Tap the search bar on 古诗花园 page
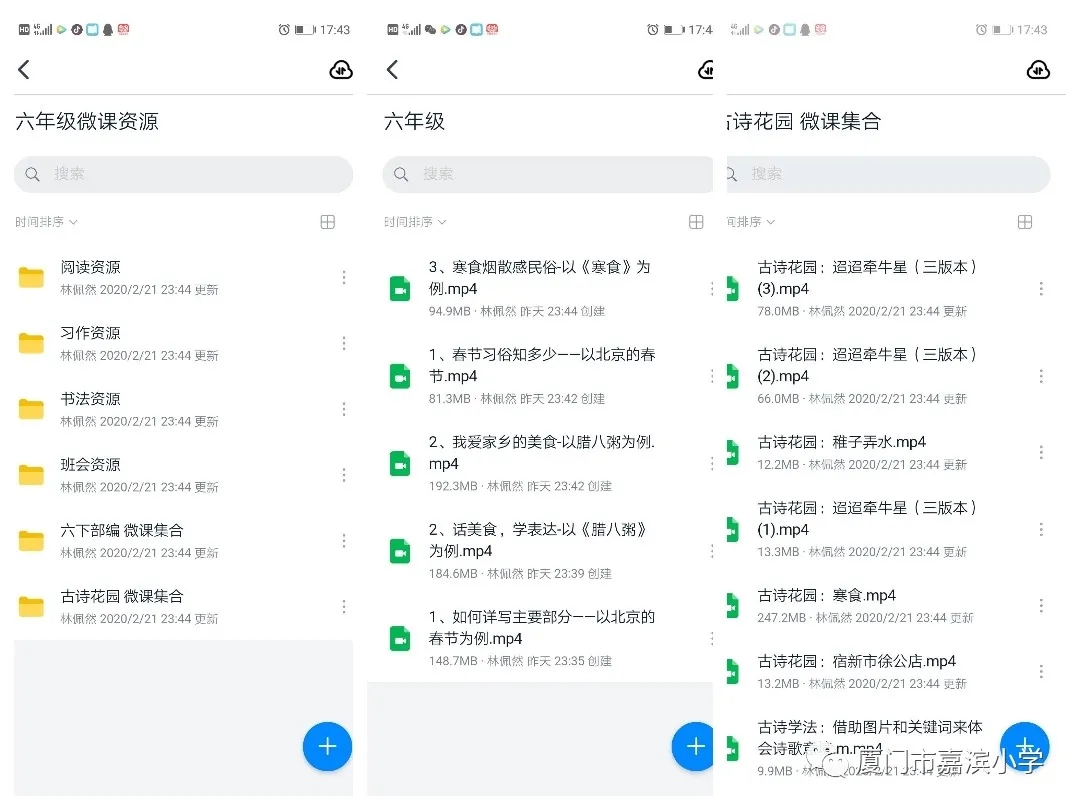The height and width of the screenshot is (810, 1080). pos(888,174)
